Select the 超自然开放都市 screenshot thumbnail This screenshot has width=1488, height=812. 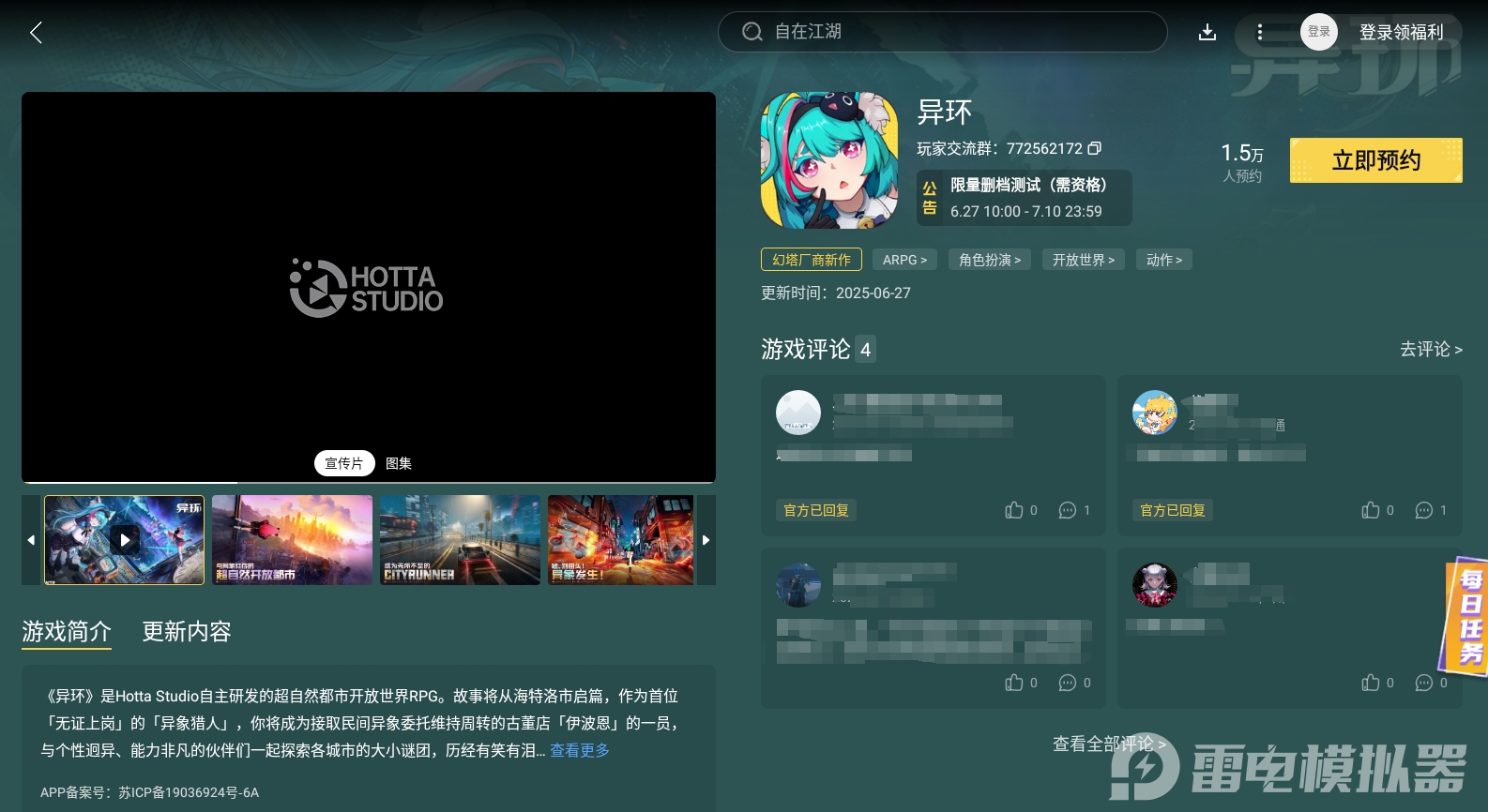click(x=292, y=540)
